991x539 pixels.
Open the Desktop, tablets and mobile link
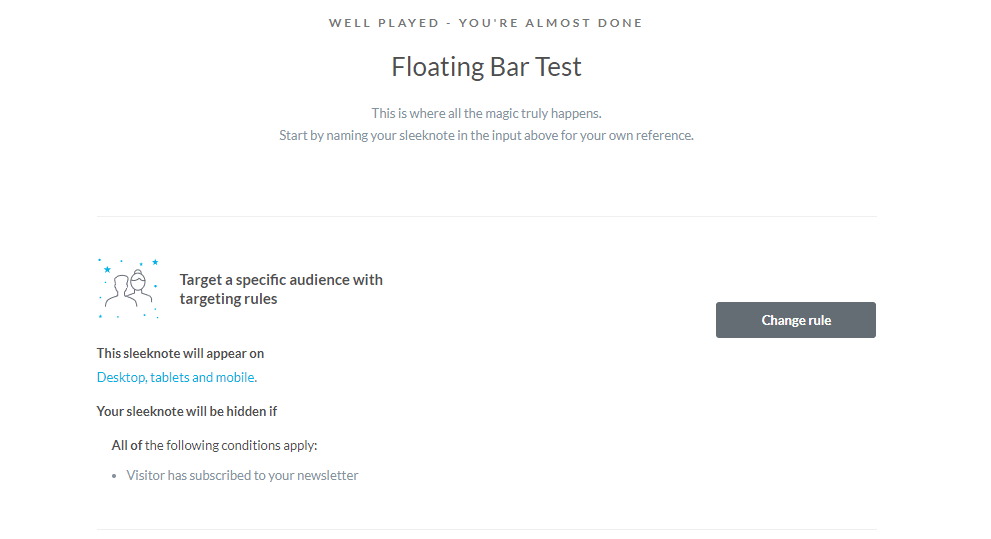click(176, 377)
